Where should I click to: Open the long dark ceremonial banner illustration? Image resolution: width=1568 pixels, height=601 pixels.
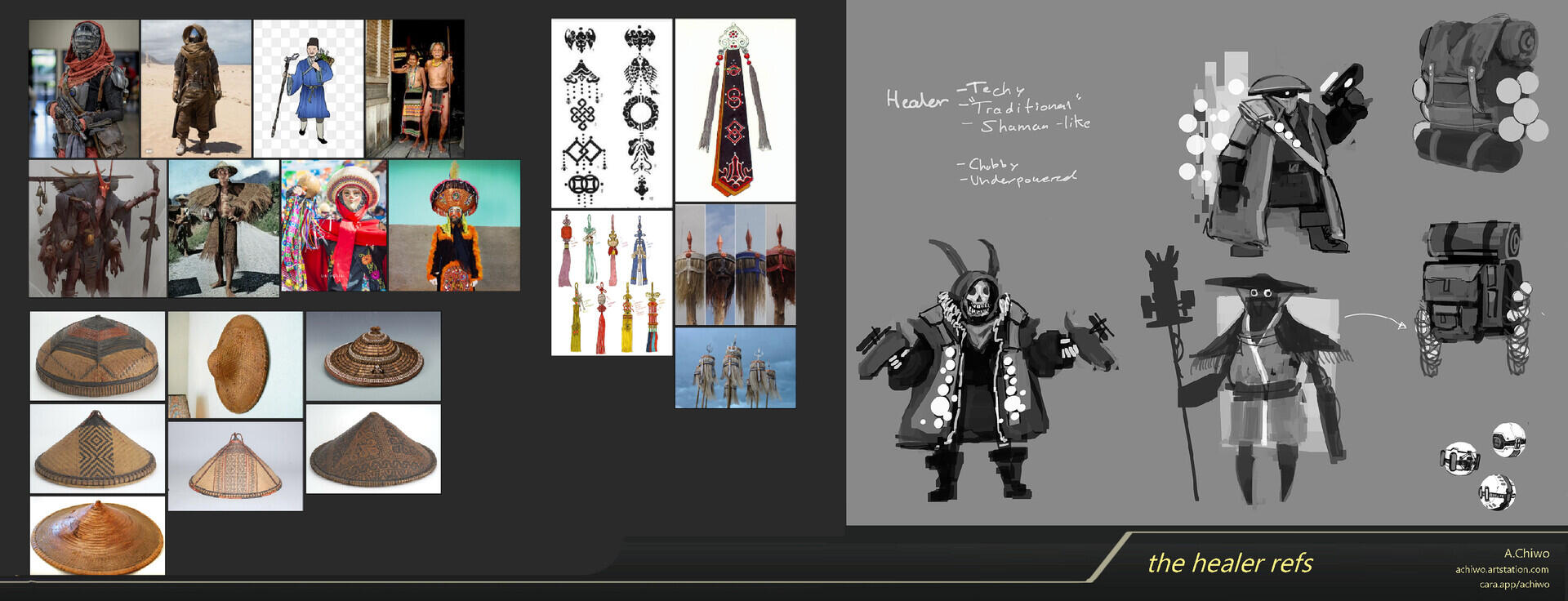click(x=735, y=110)
